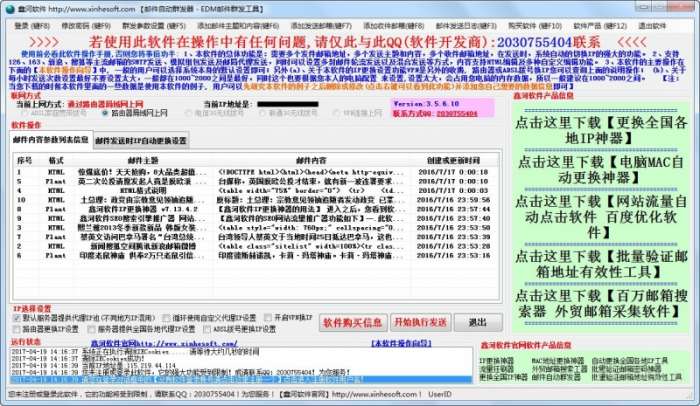Click the 开始执行发送 button
700x406 pixels.
421,322
